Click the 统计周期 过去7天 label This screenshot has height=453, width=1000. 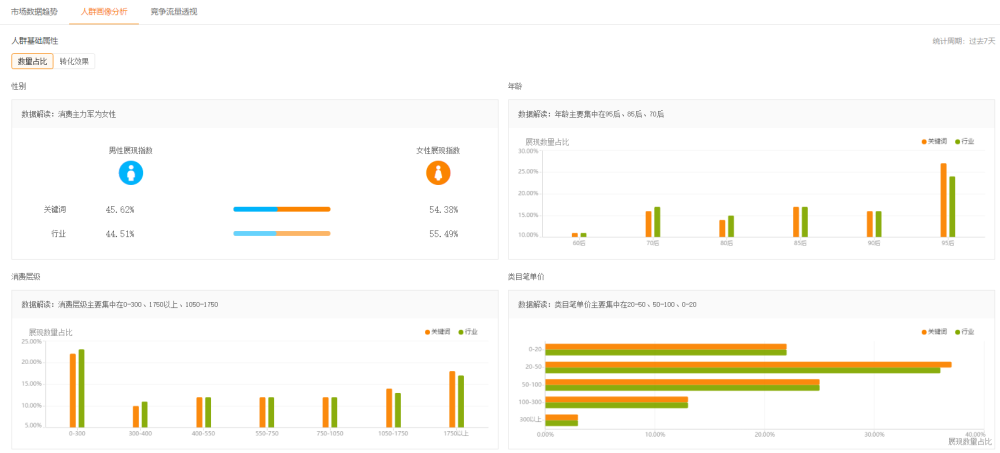963,41
